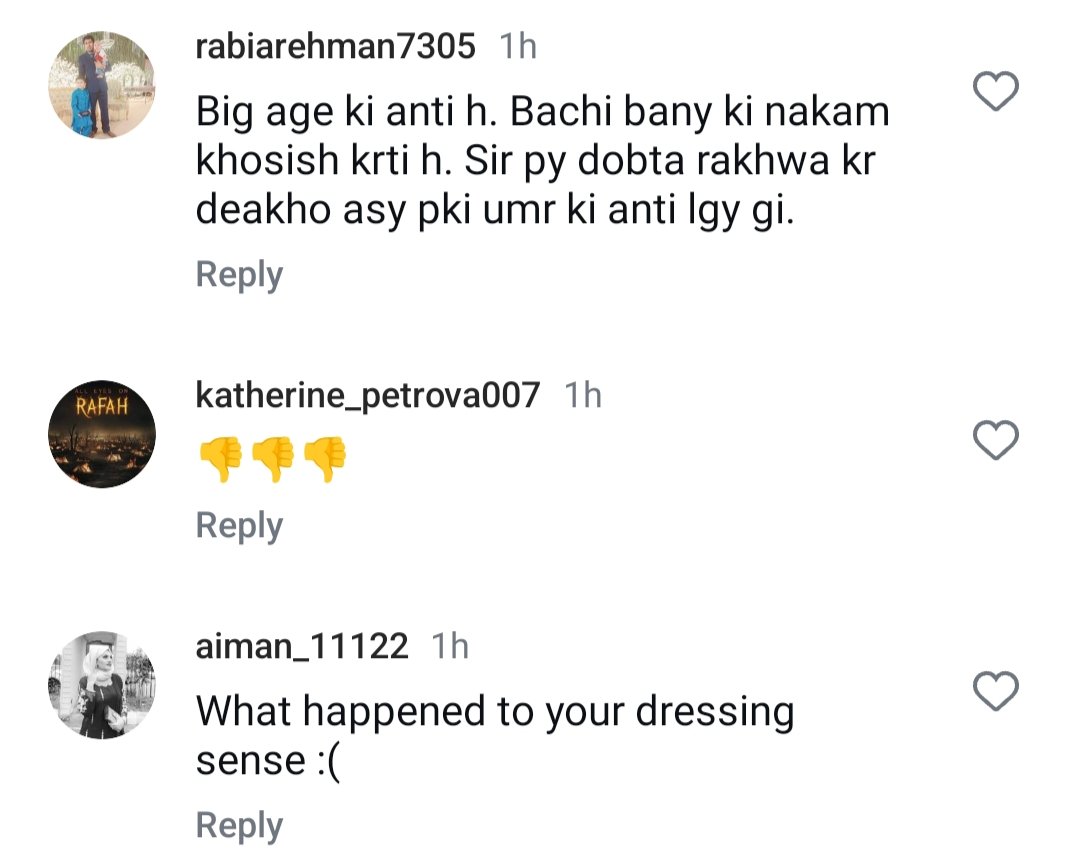Screen dimensions: 1080x868
Task: Click the last thumbs-down emoji
Action: (x=325, y=458)
